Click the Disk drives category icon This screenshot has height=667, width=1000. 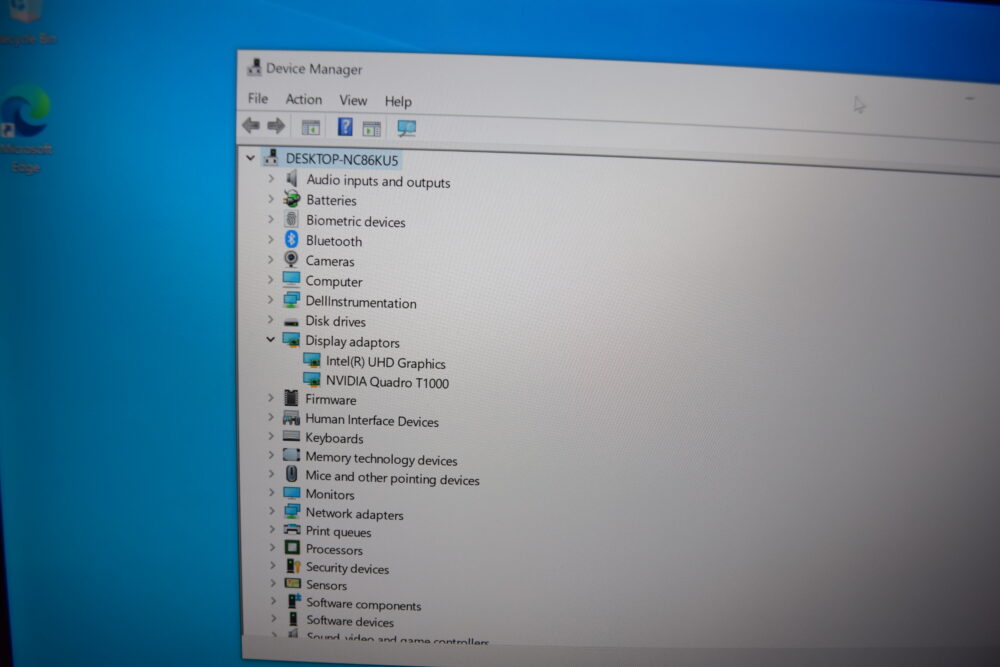coord(291,321)
